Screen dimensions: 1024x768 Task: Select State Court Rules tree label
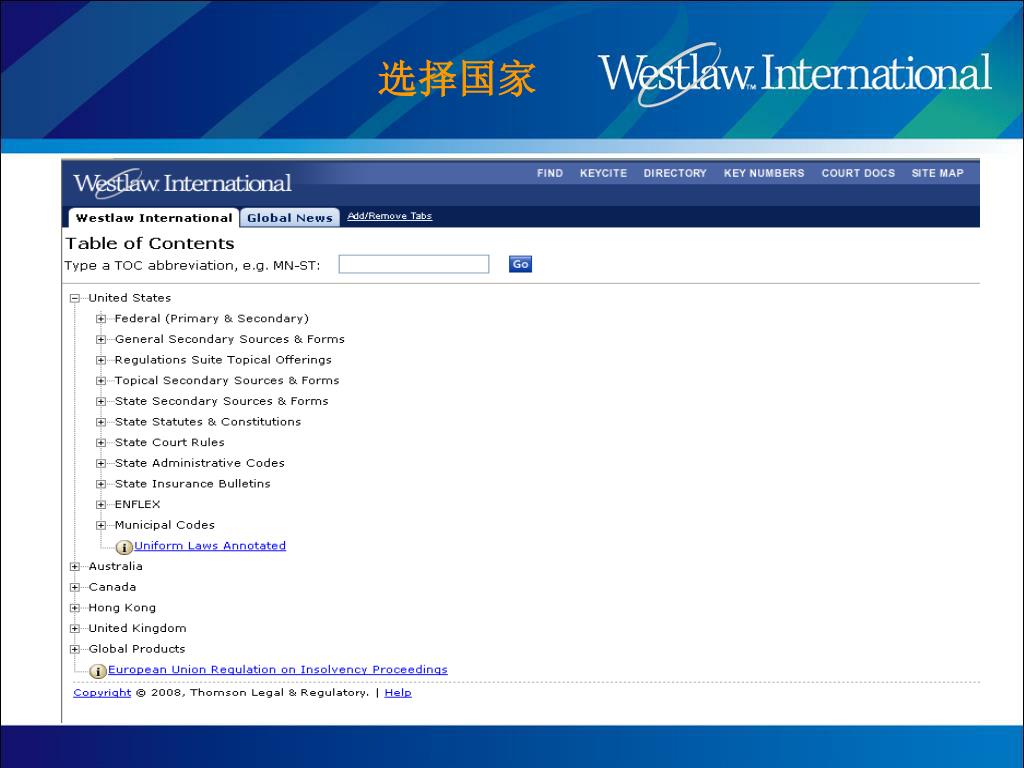click(x=170, y=443)
